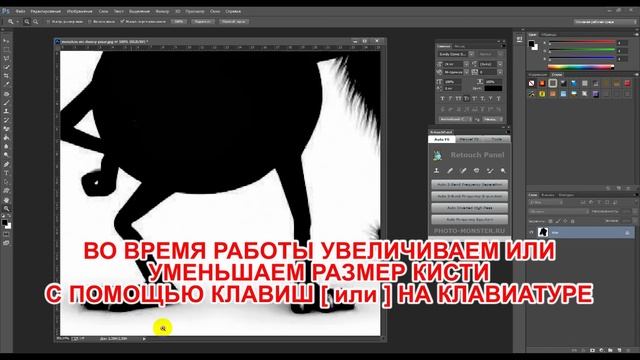
Task: Select the Lasso tool
Action: (6, 58)
